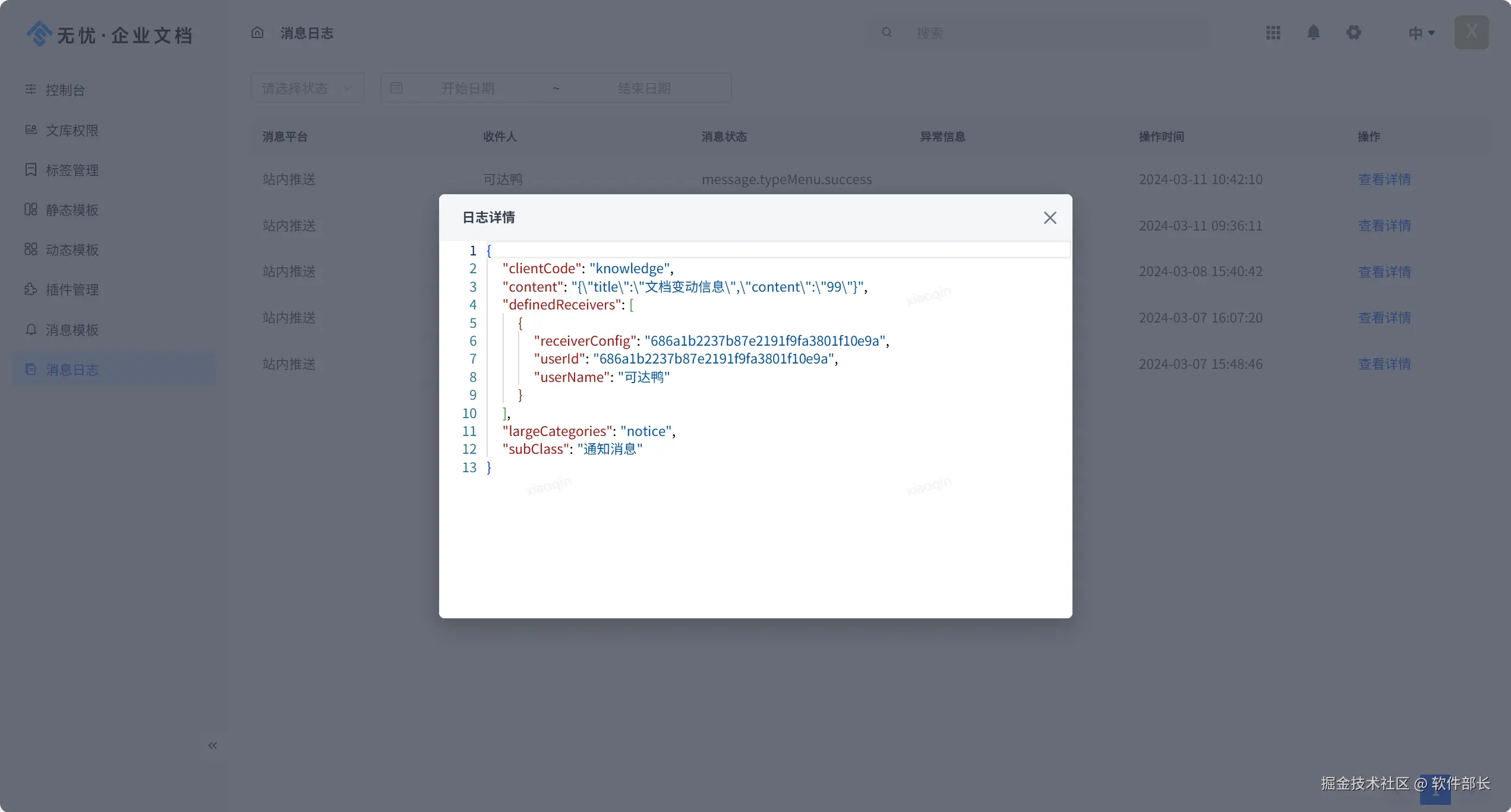Click the notification bell icon
This screenshot has width=1511, height=812.
click(1313, 33)
